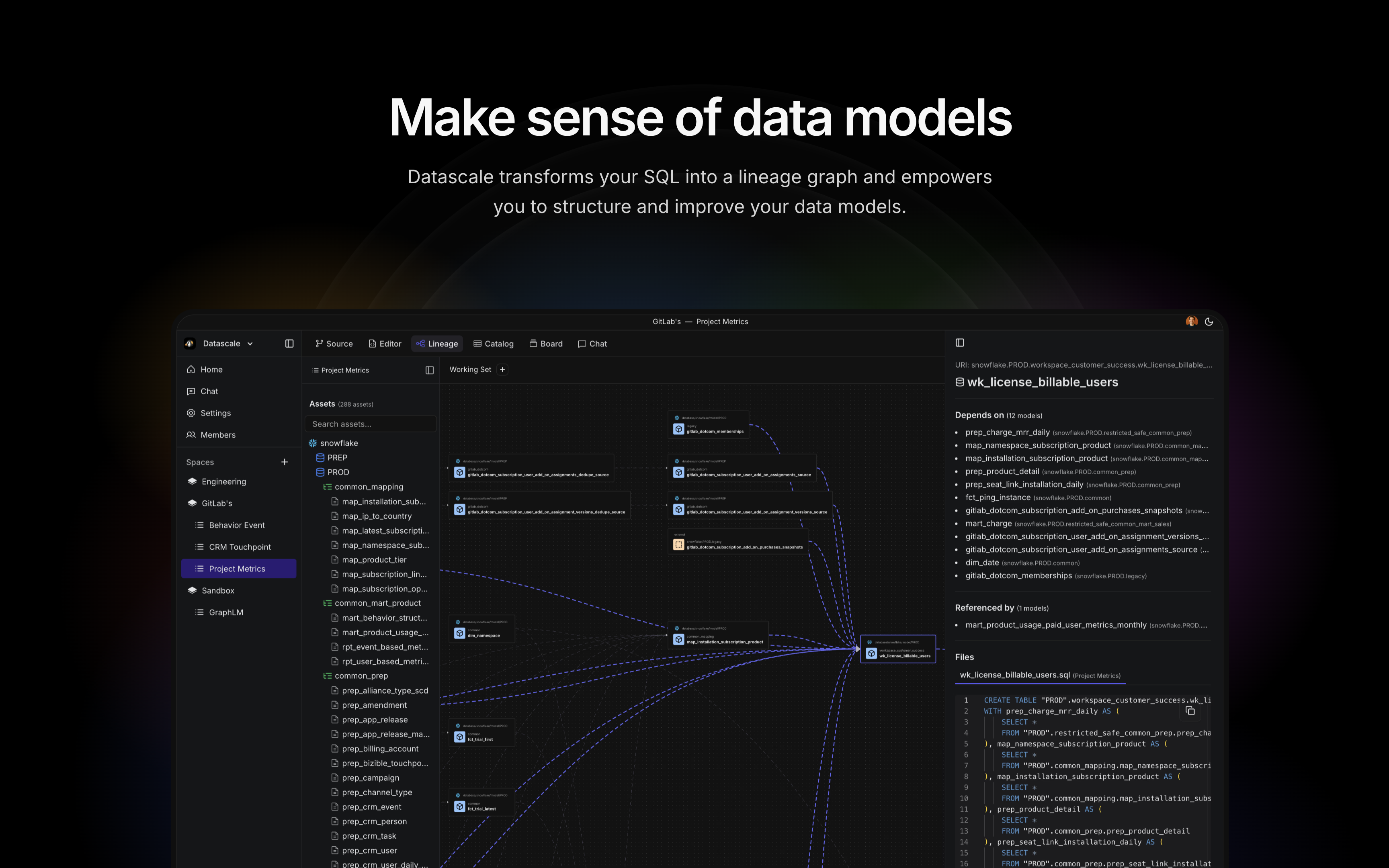Toggle the theme with the moon icon
The image size is (1389, 868).
point(1209,321)
